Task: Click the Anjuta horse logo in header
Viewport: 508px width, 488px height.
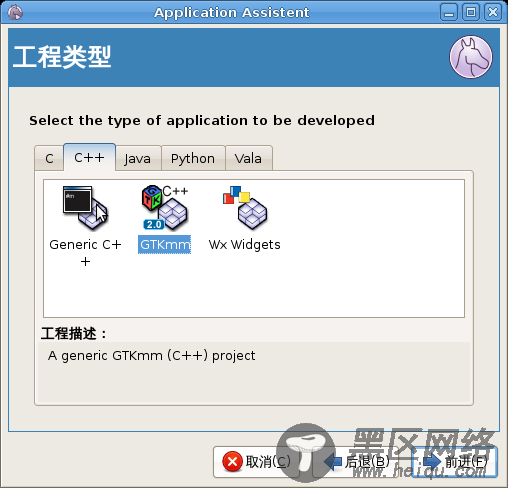Action: [471, 57]
